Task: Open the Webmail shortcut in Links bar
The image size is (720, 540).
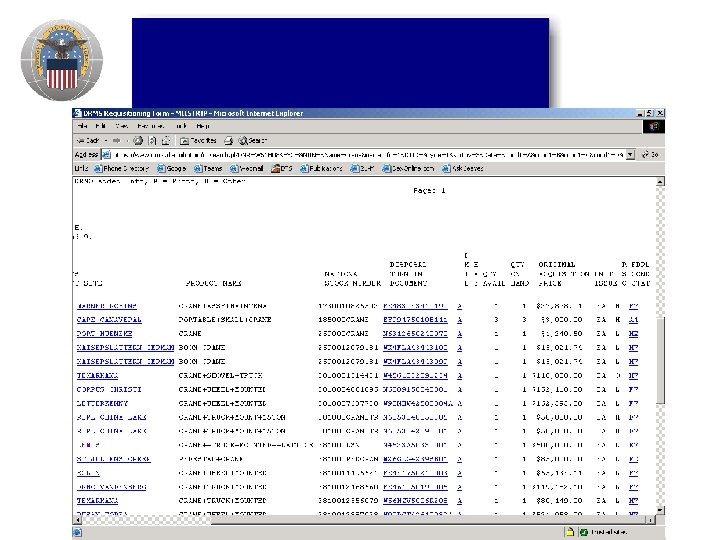Action: click(x=247, y=169)
